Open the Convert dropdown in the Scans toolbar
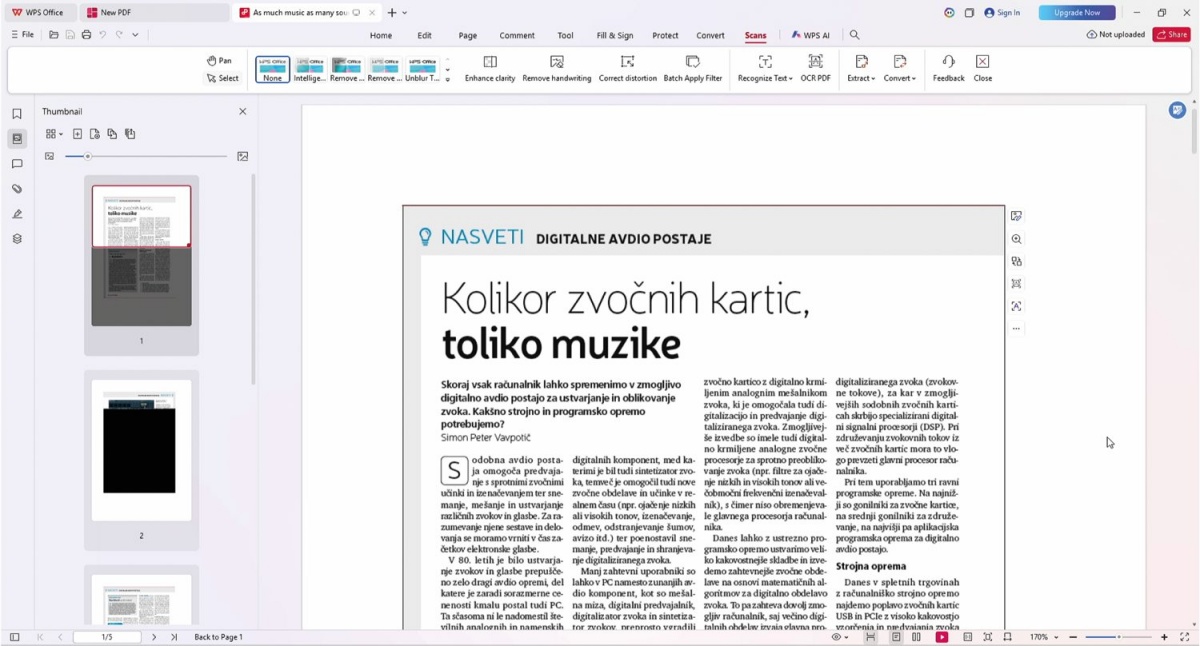The width and height of the screenshot is (1200, 646). click(x=900, y=68)
